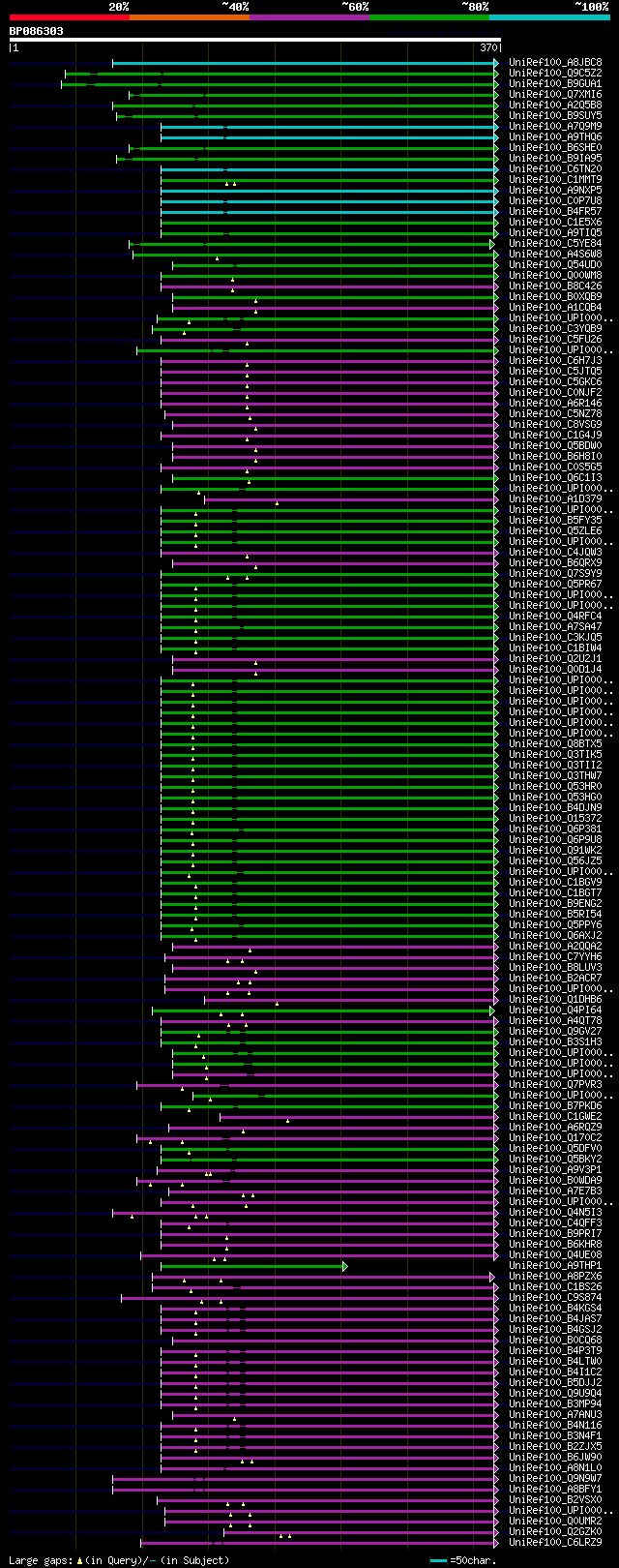Viewport: 619px width, 1568px height.
Task: Click the red 20% identity legend segment
Action: click(70, 17)
